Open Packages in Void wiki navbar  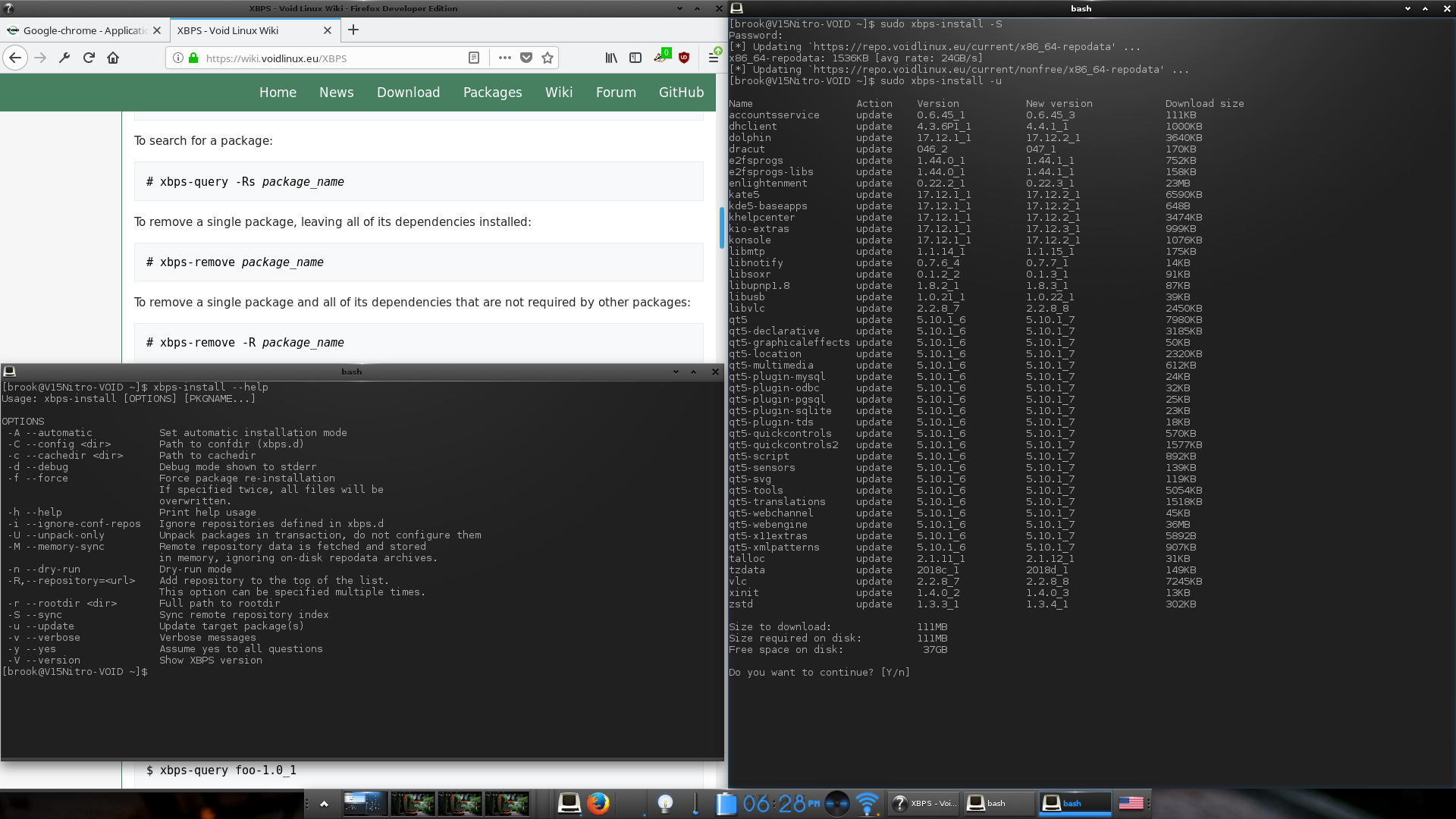click(492, 93)
